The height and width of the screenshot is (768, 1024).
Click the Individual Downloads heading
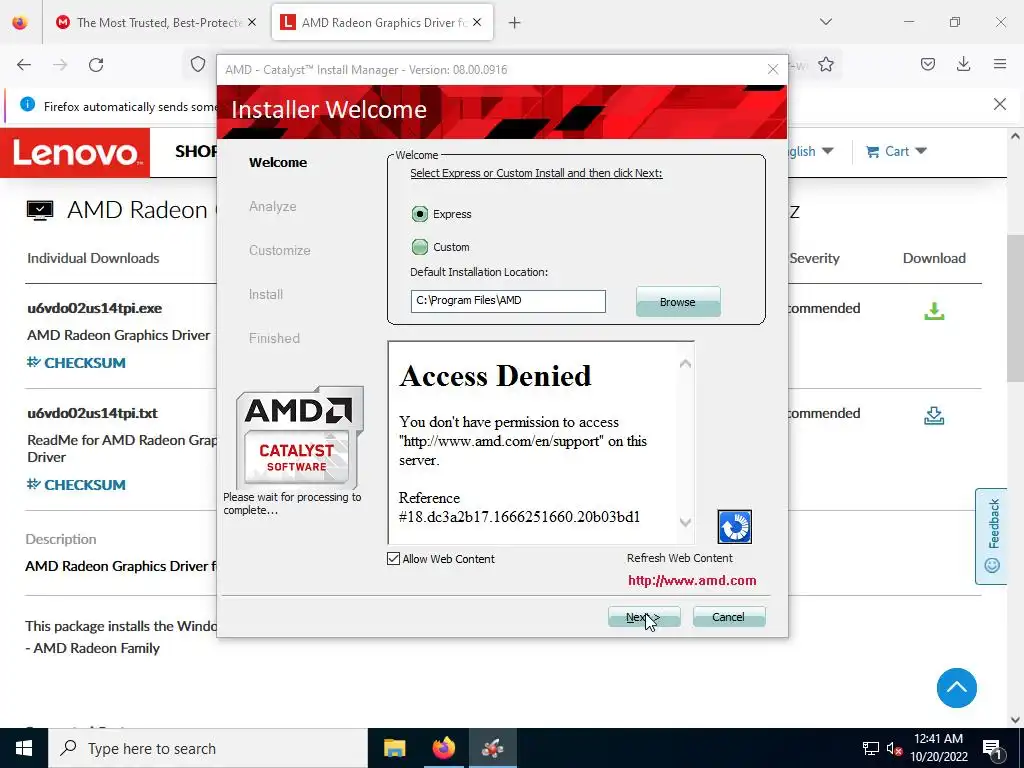coord(93,258)
